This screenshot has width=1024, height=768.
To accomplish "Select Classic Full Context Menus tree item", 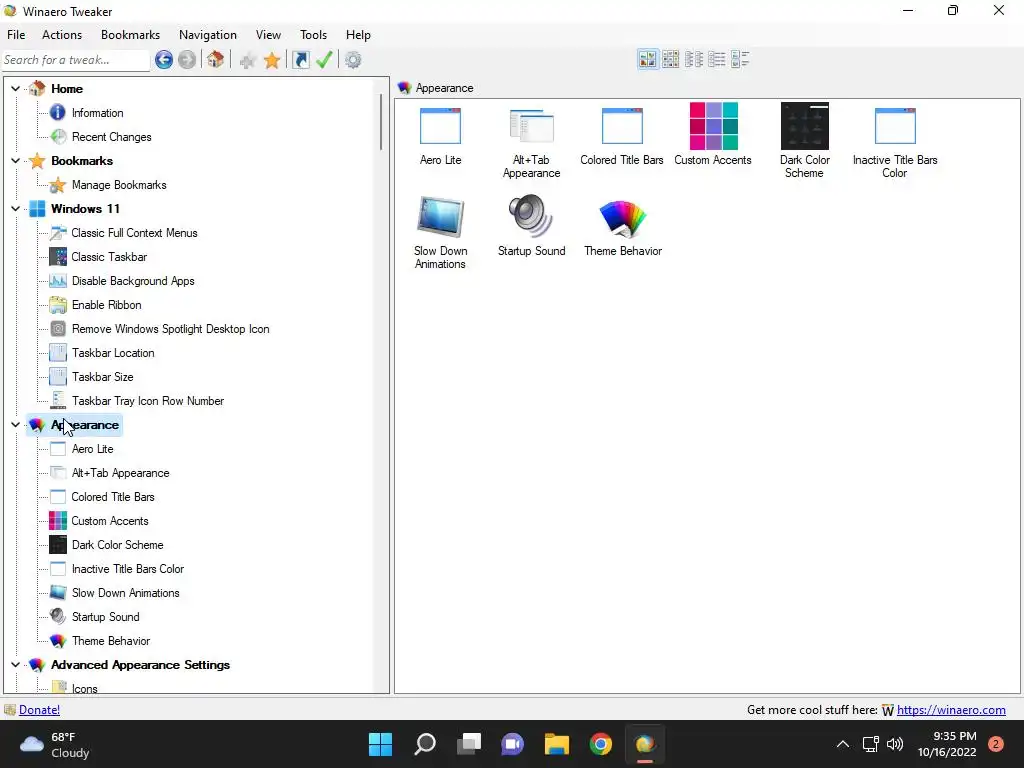I will click(135, 233).
